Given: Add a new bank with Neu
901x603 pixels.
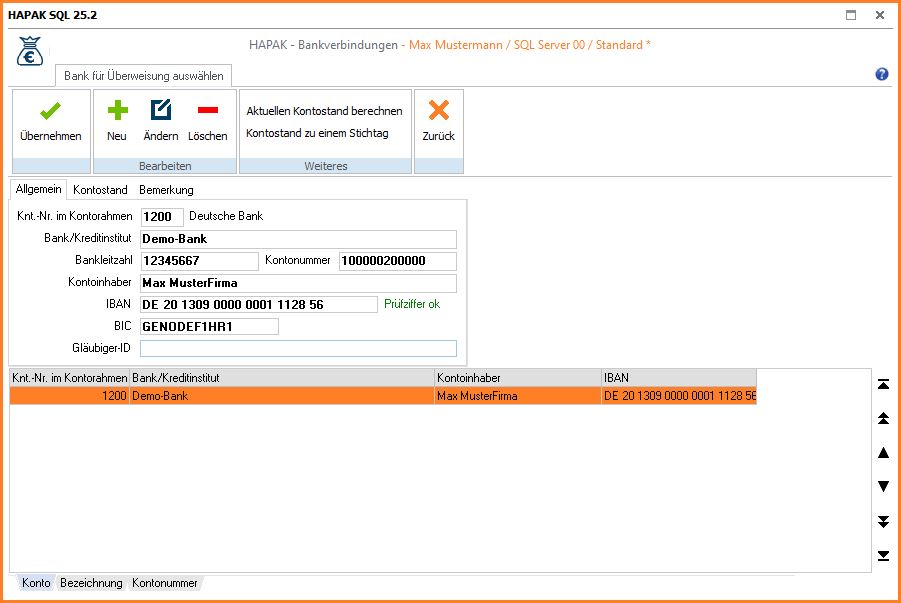Looking at the screenshot, I should (x=117, y=112).
